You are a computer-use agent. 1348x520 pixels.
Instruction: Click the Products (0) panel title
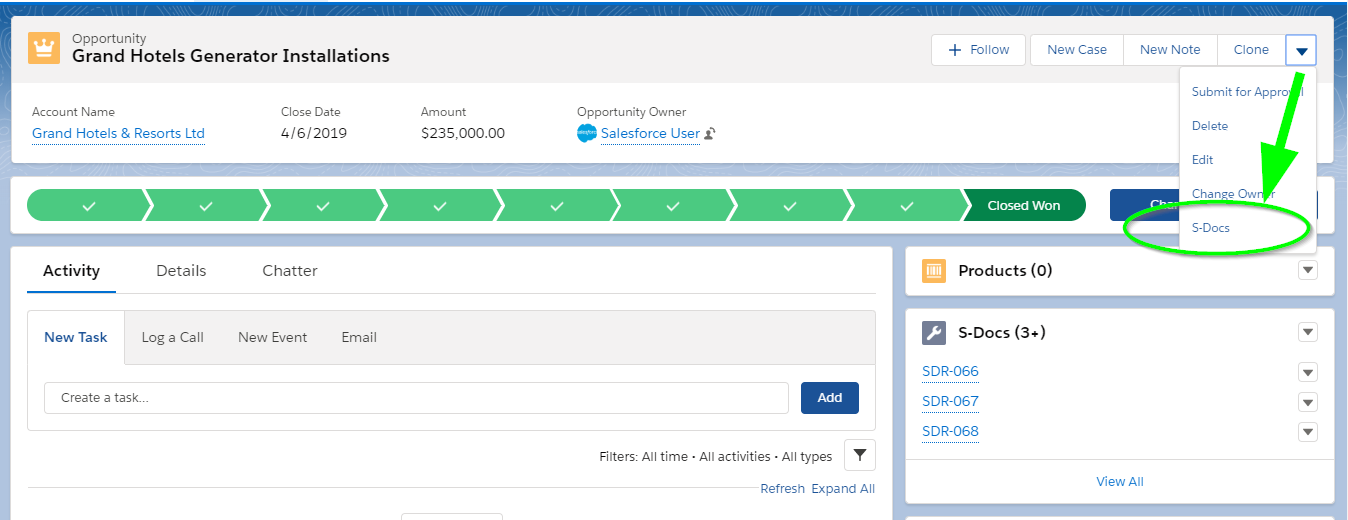[x=1005, y=271]
